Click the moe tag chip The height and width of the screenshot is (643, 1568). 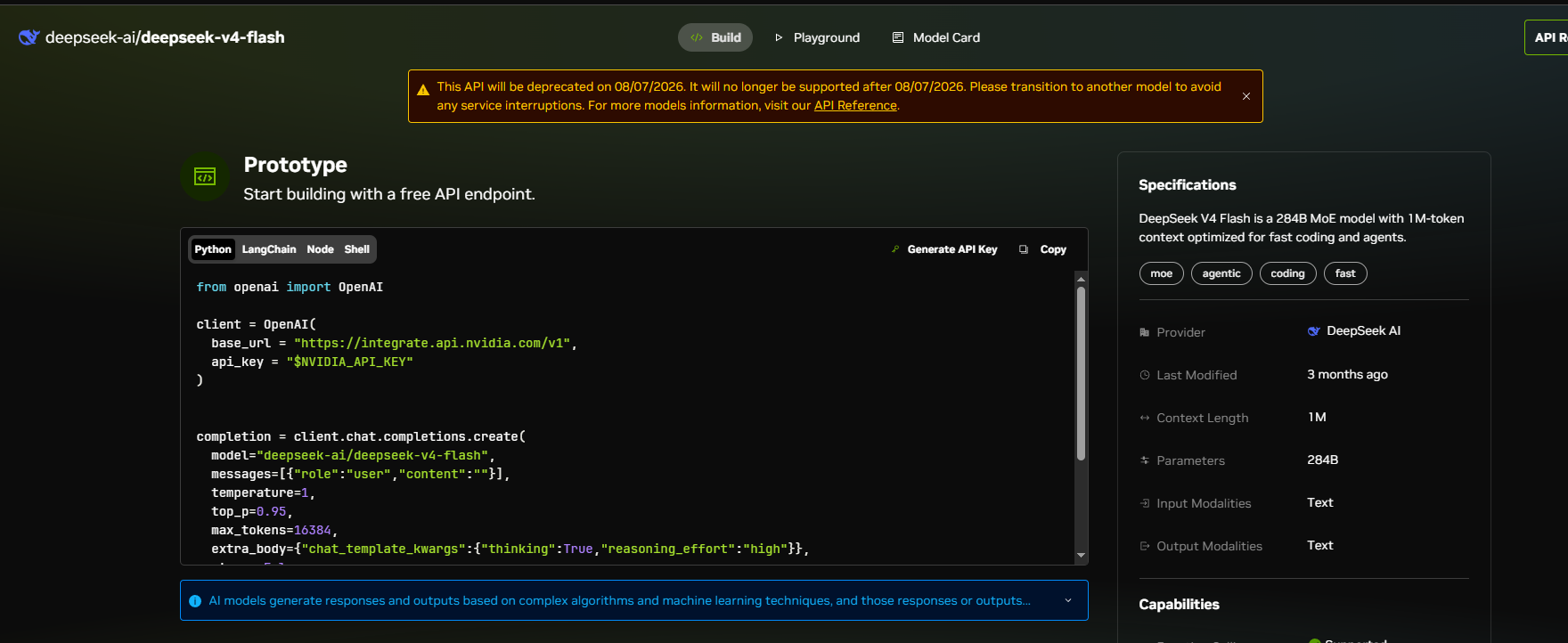(1162, 273)
